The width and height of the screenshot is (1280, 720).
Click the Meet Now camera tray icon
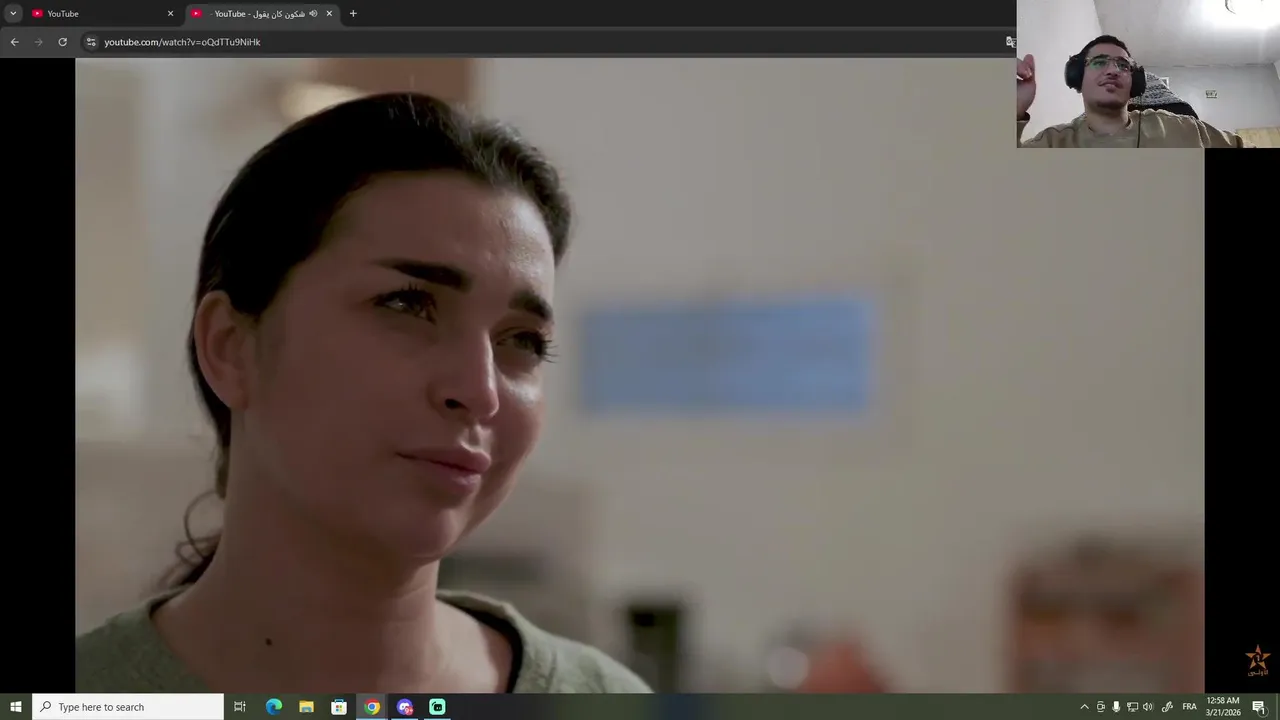[x=1101, y=707]
